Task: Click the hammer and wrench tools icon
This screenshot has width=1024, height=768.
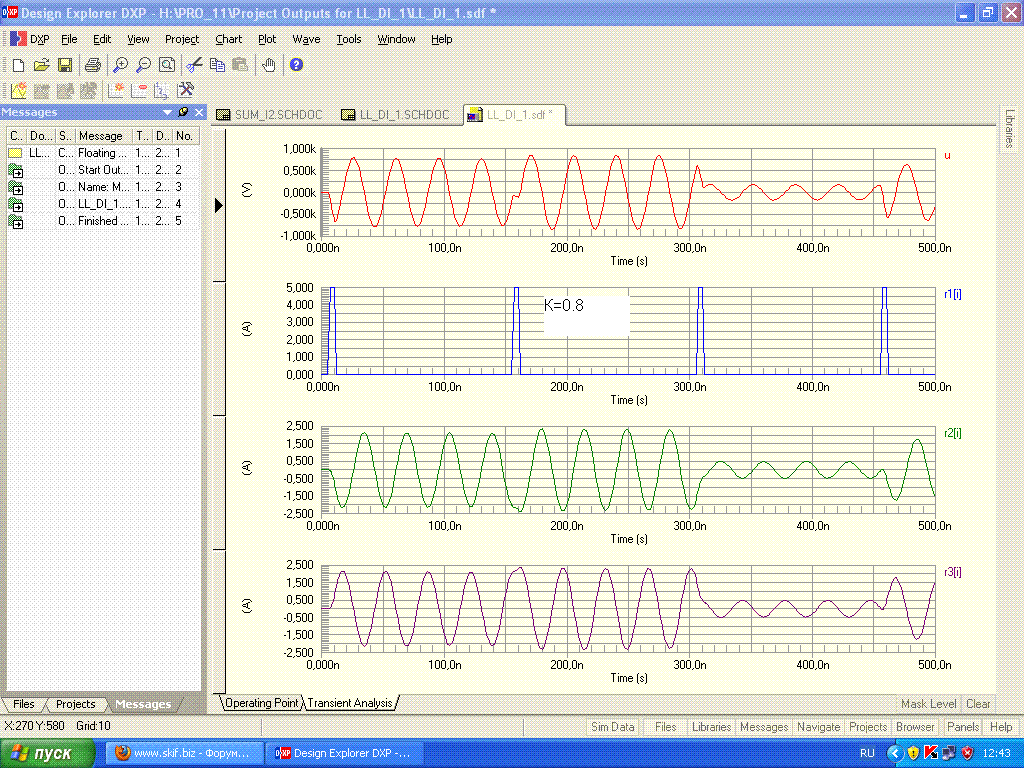Action: tap(185, 90)
